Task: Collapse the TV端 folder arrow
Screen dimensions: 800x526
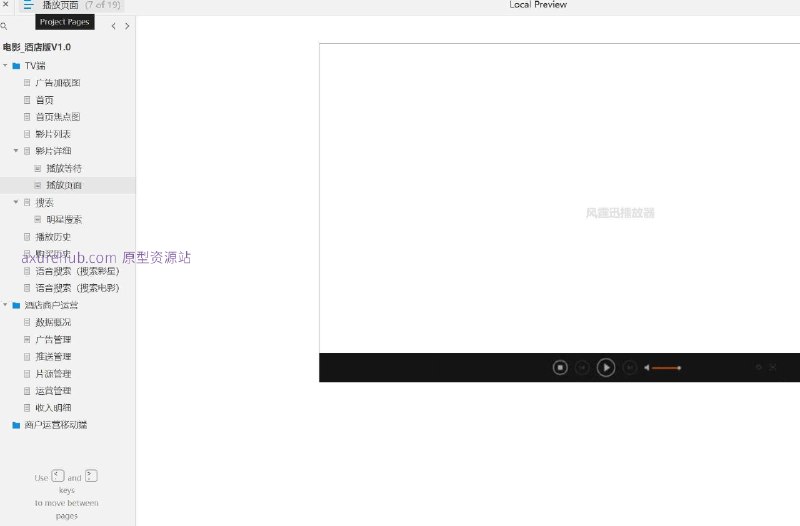Action: [x=5, y=65]
